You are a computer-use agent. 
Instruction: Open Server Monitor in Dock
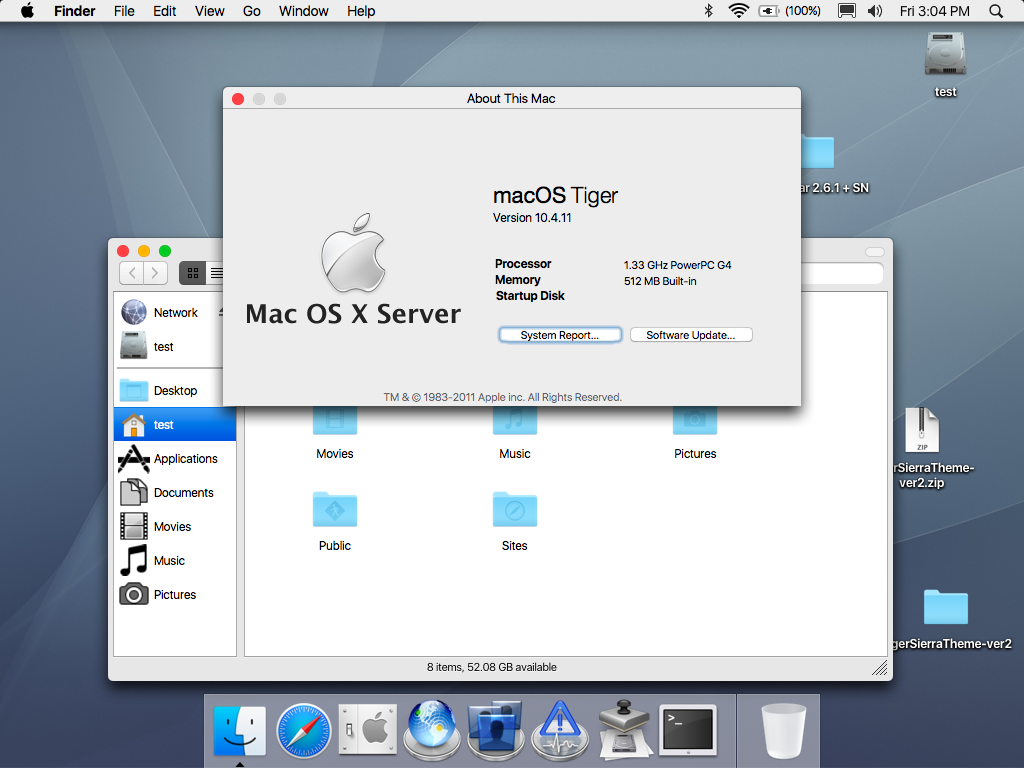point(560,731)
